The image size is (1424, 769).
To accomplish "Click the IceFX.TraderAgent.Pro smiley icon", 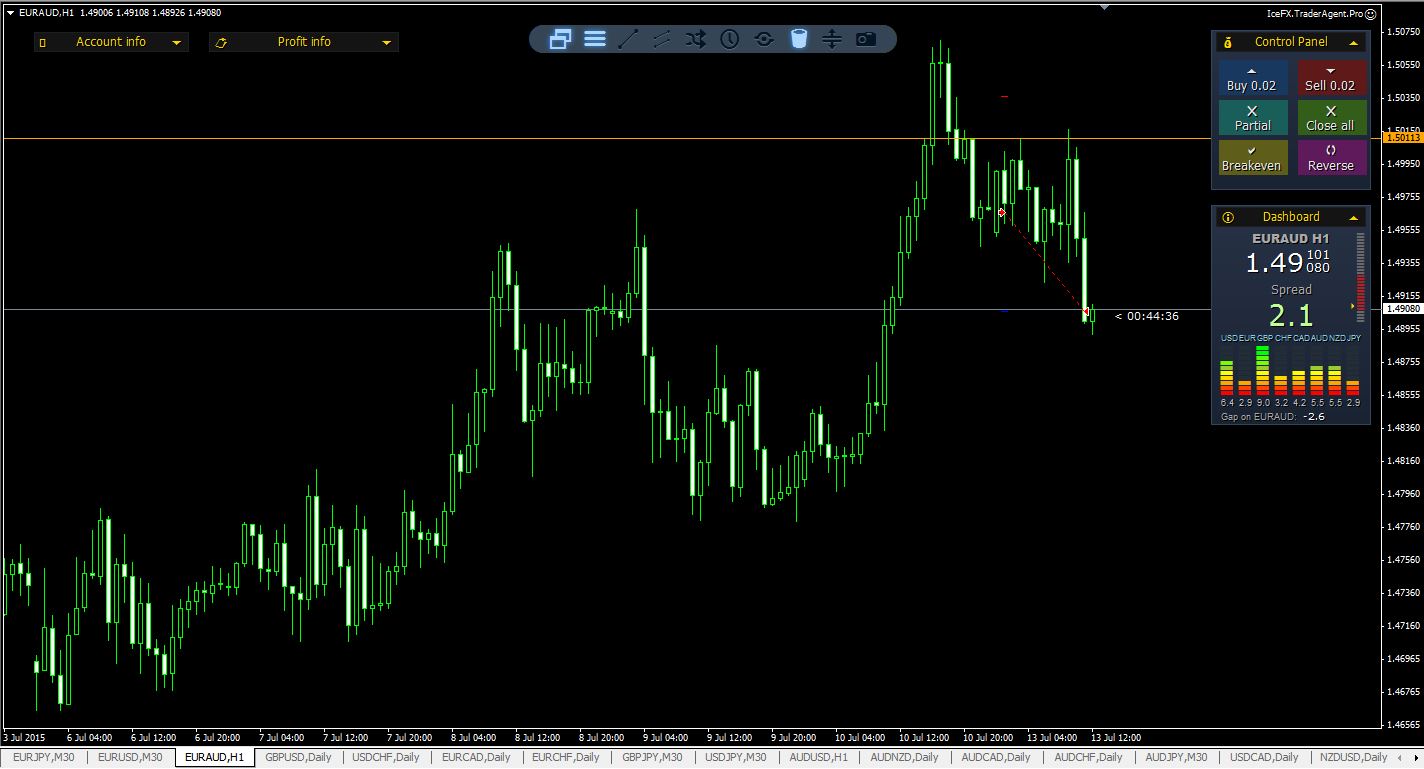I will [1371, 14].
